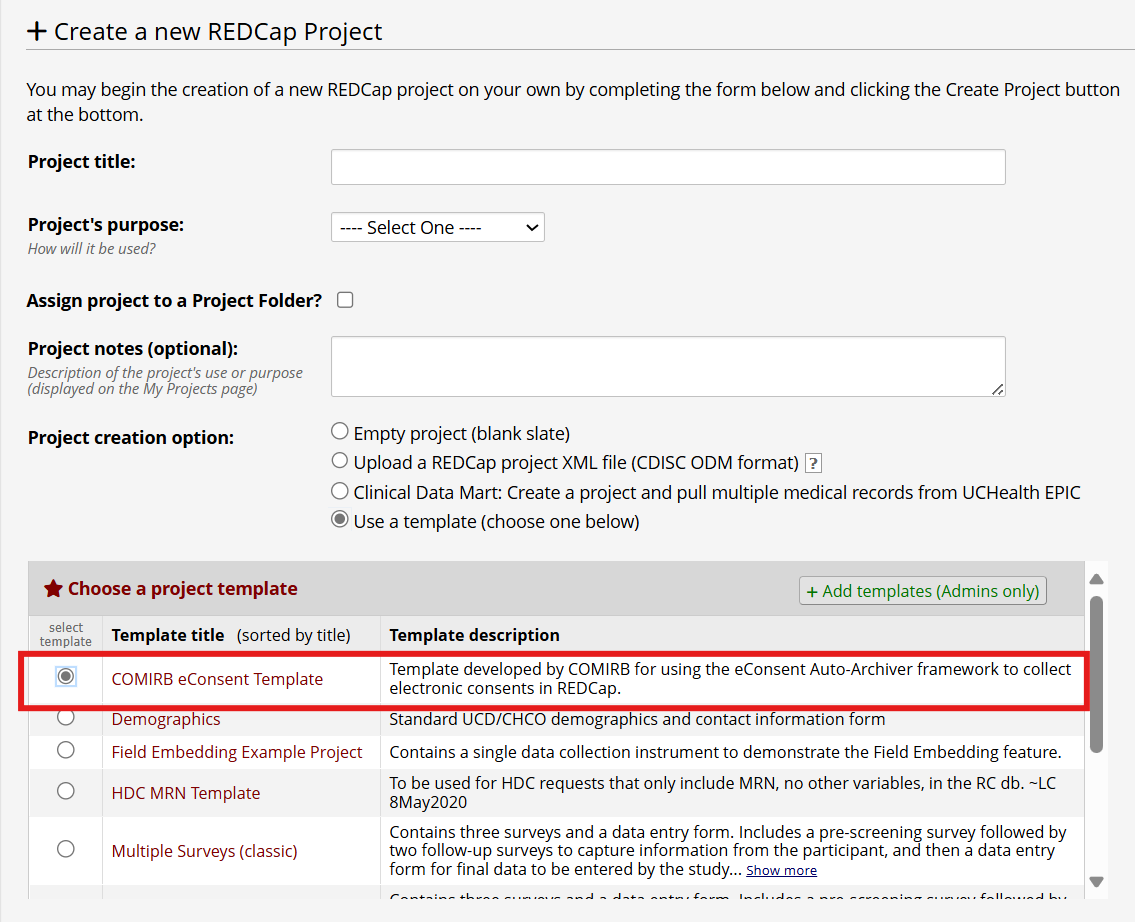
Task: Click inside the Project notes text box
Action: click(667, 366)
